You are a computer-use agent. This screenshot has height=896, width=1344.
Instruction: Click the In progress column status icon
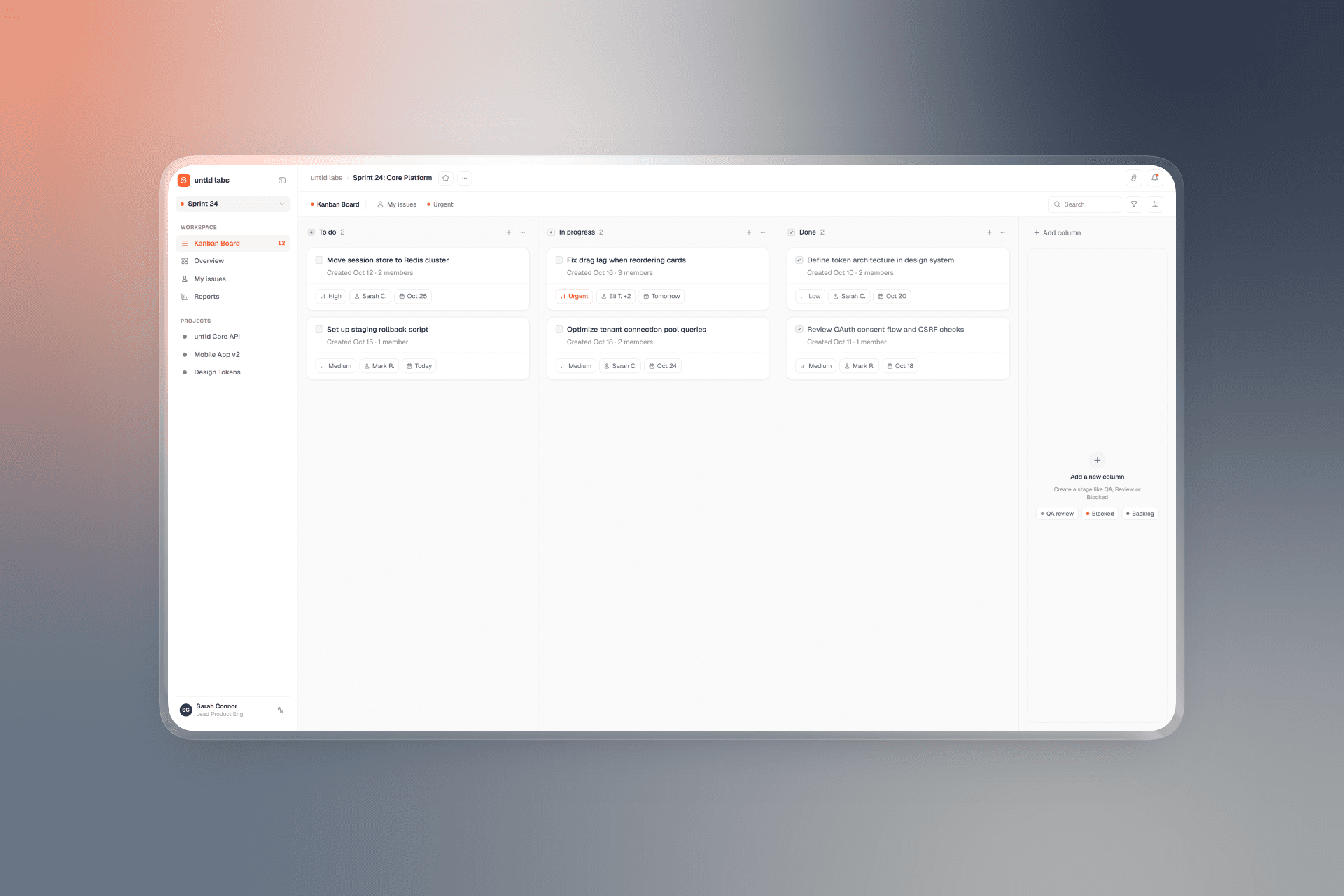552,232
